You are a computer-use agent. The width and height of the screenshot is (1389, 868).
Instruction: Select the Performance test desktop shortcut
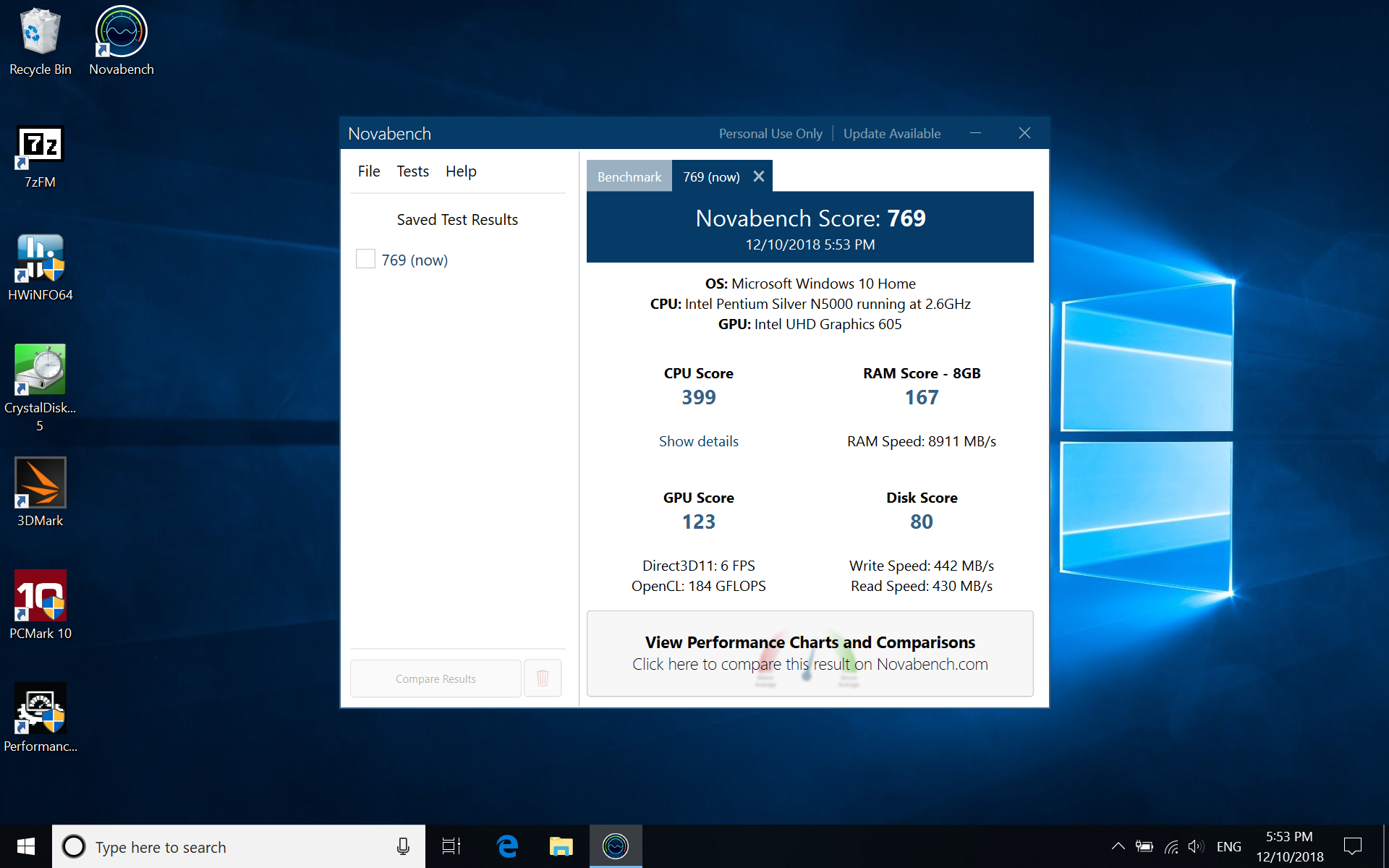41,719
